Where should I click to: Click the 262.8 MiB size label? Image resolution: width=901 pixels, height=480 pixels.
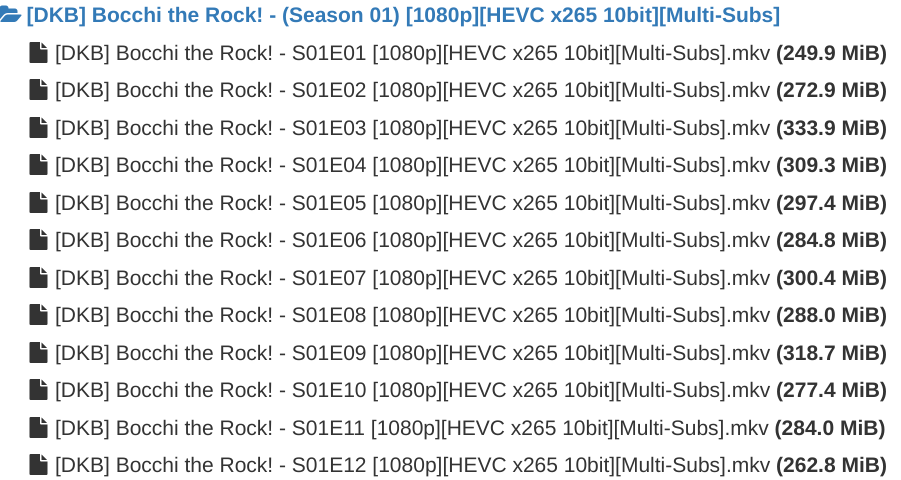(831, 465)
